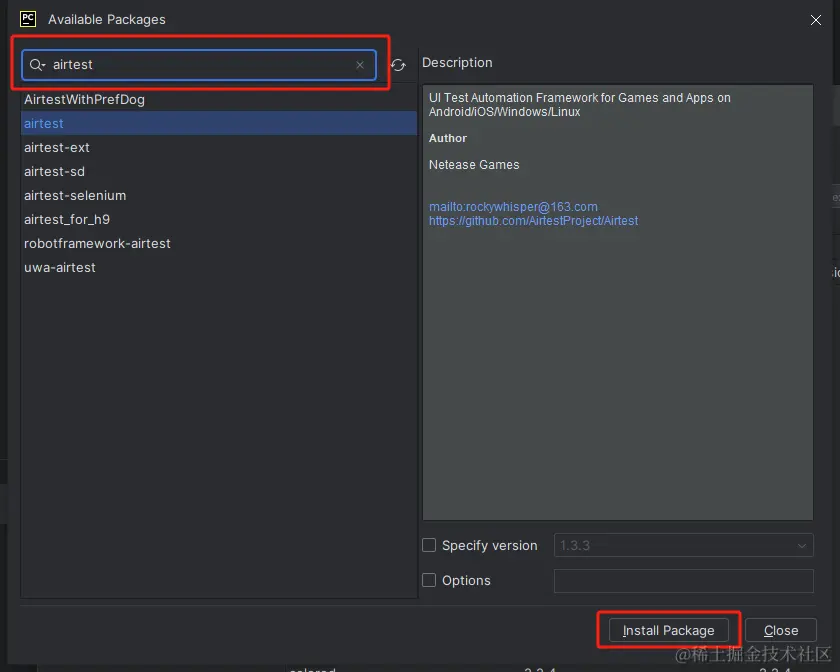Focus the package search input field
Viewport: 840px width, 672px height.
(x=199, y=65)
